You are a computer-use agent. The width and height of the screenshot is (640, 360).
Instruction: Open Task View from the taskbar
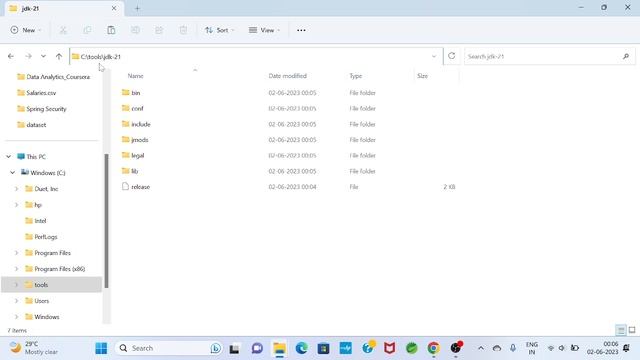point(234,349)
